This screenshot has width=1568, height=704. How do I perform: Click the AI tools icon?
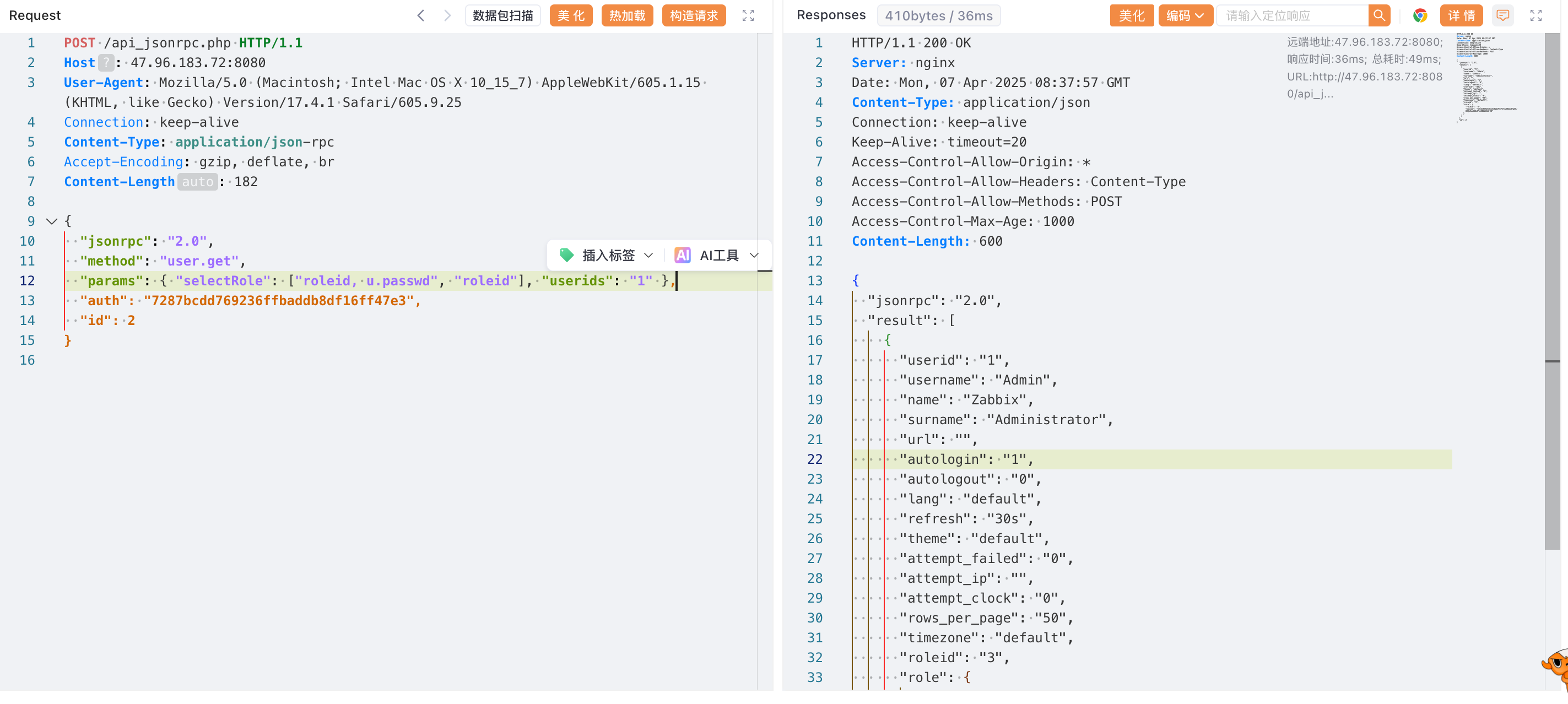tap(682, 255)
